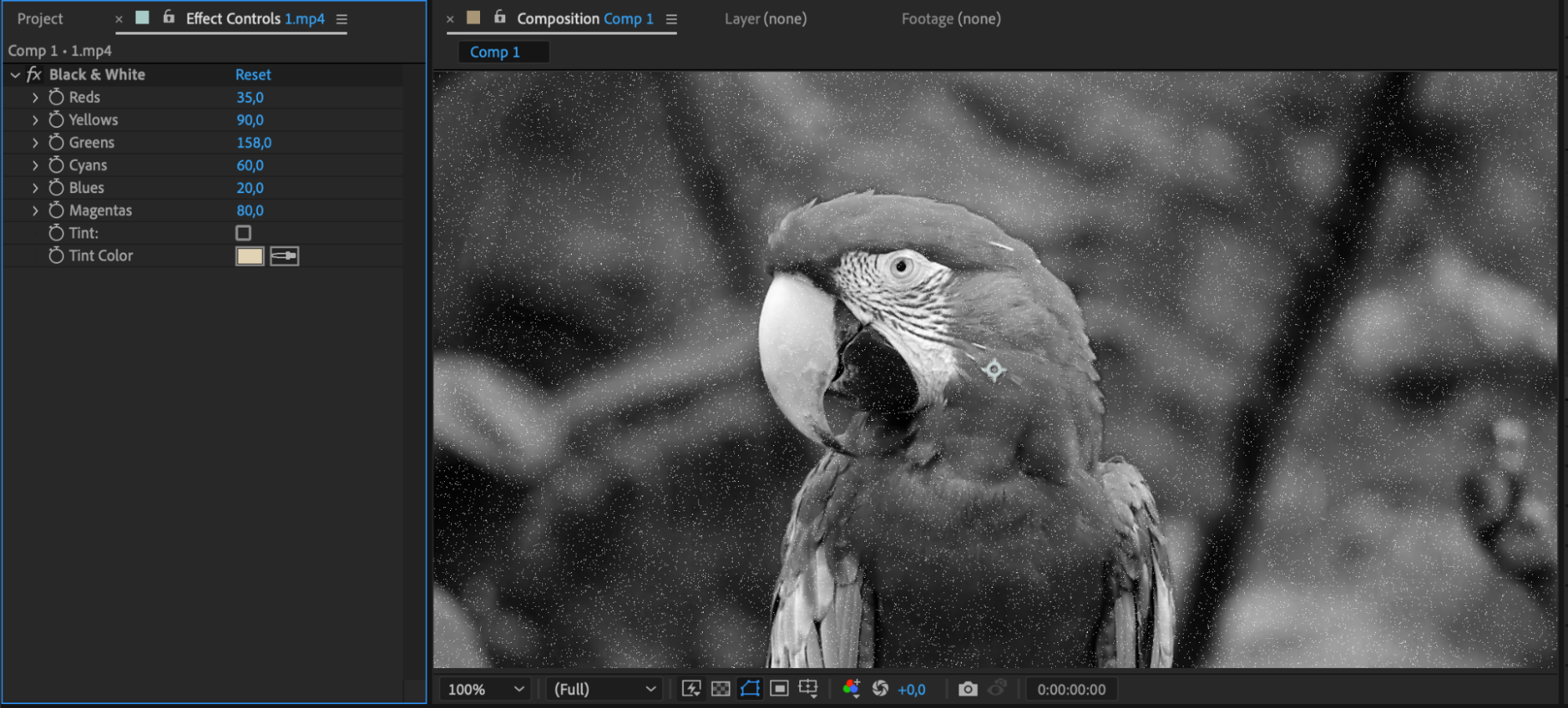
Task: Expand the Greens property
Action: click(35, 143)
